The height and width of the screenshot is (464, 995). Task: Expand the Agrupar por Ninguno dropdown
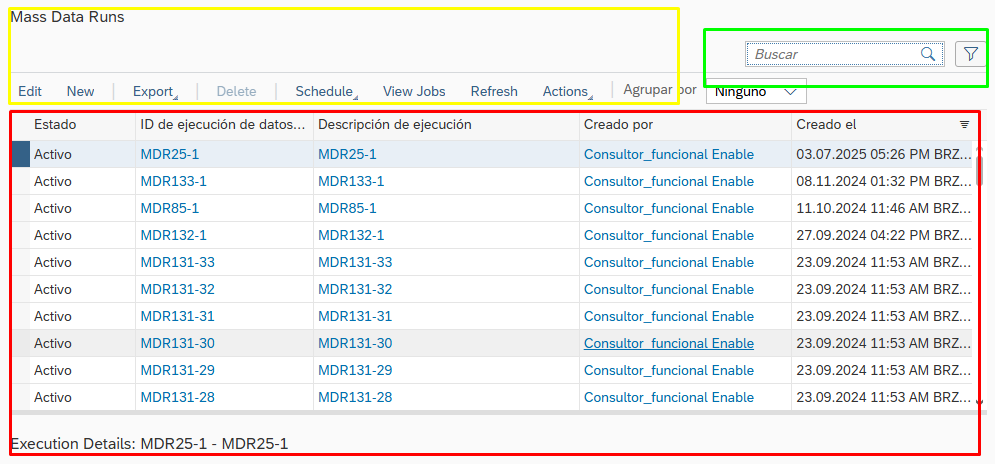coord(756,92)
